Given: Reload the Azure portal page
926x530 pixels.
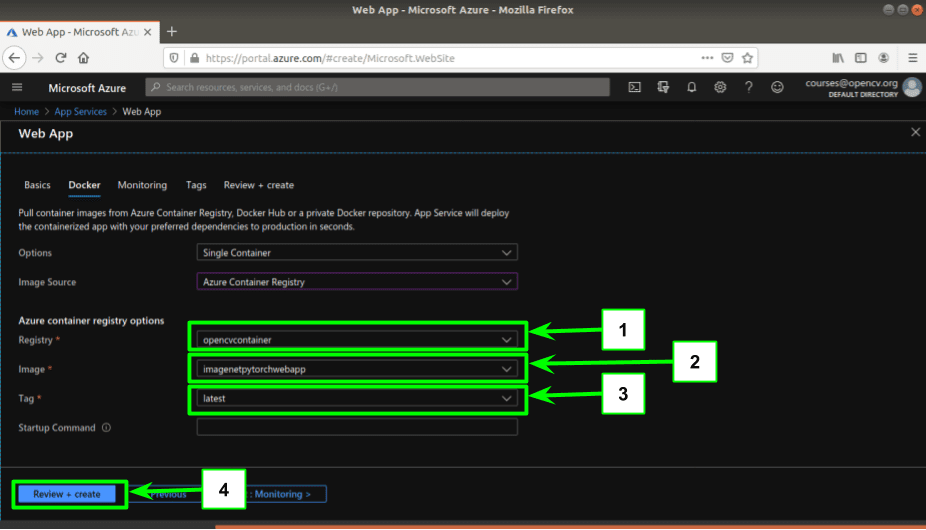Looking at the screenshot, I should coord(61,58).
